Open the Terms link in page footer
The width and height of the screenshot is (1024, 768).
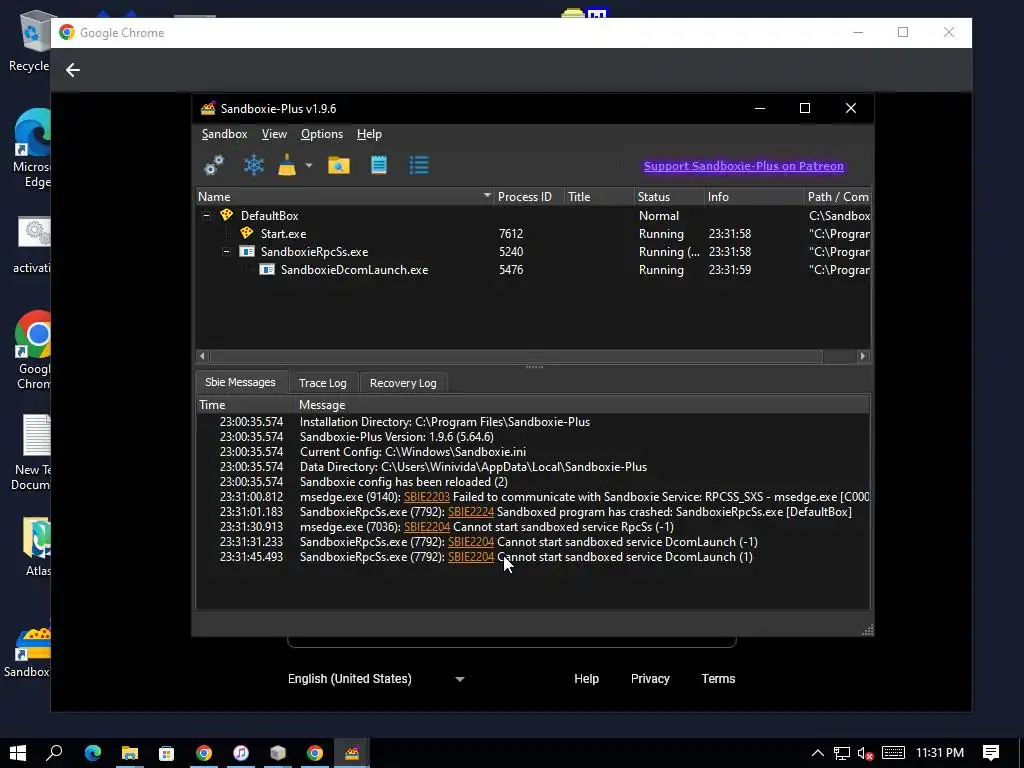pos(718,679)
